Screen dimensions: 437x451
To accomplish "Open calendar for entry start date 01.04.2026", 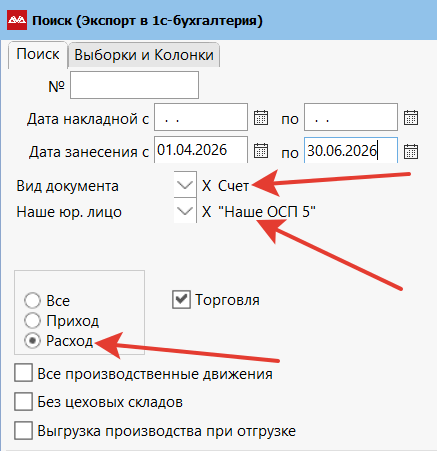I will point(261,151).
